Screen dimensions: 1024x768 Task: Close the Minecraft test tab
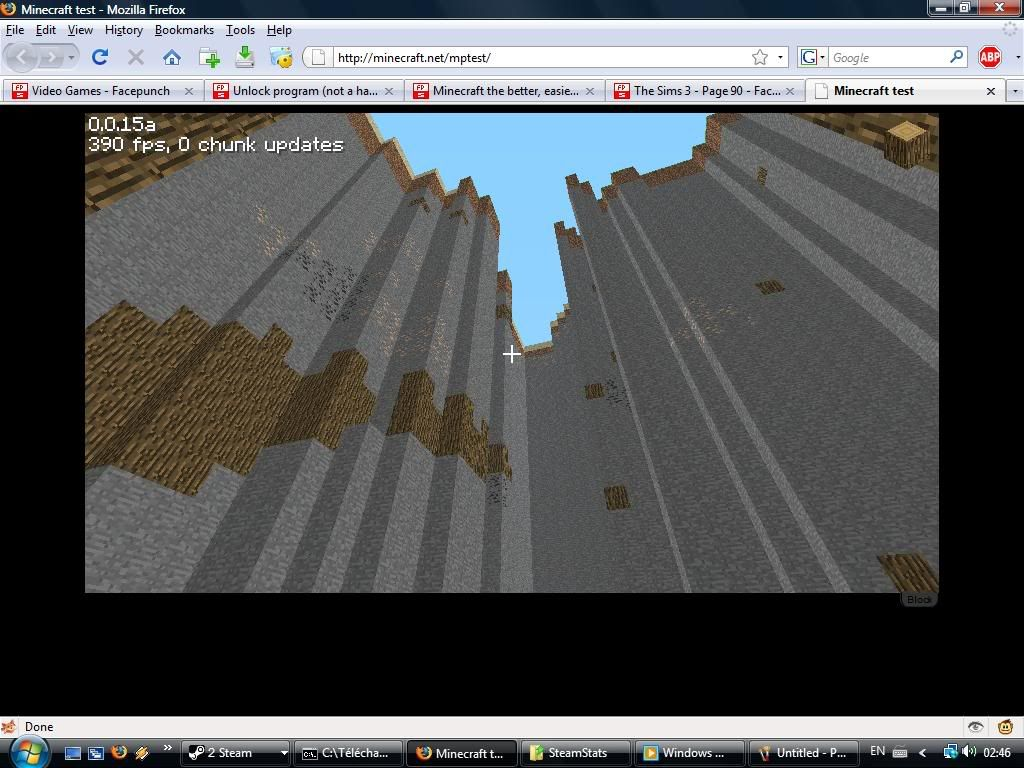991,91
